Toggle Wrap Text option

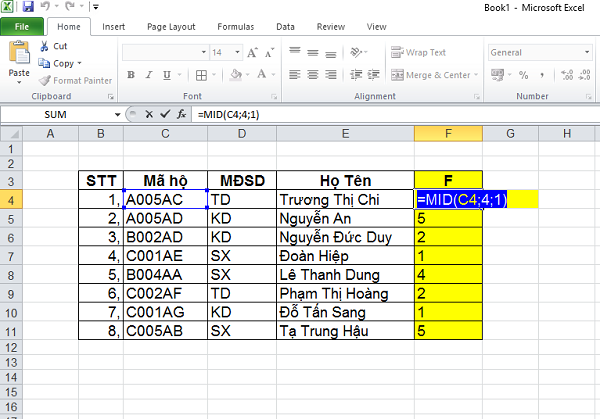(x=419, y=52)
